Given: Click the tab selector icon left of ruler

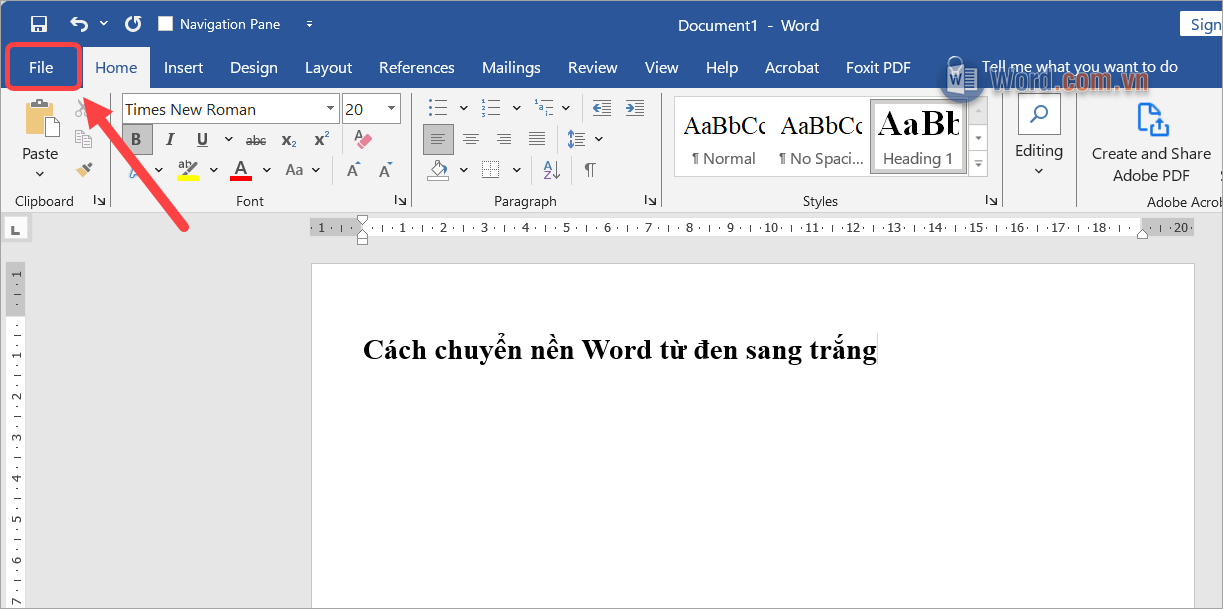Looking at the screenshot, I should click(x=15, y=230).
